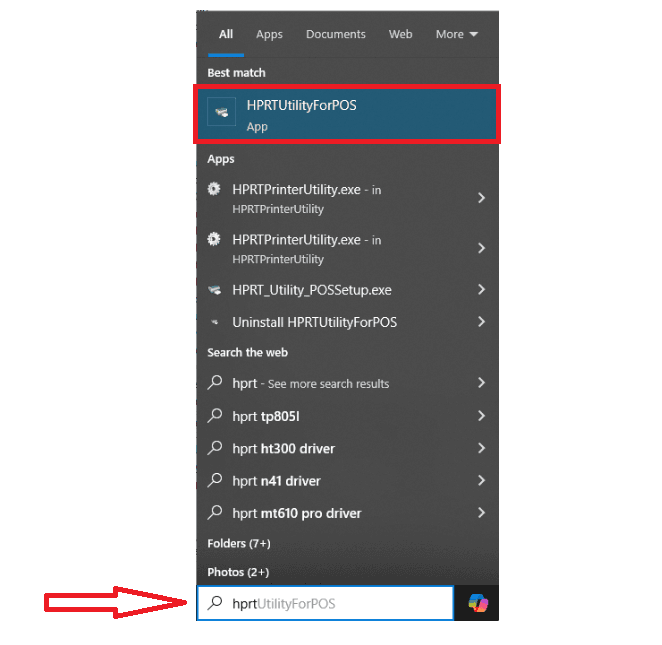Image resolution: width=662 pixels, height=645 pixels.
Task: Click the gear icon of second HPRTPrinterUtility.exe result
Action: (x=214, y=240)
